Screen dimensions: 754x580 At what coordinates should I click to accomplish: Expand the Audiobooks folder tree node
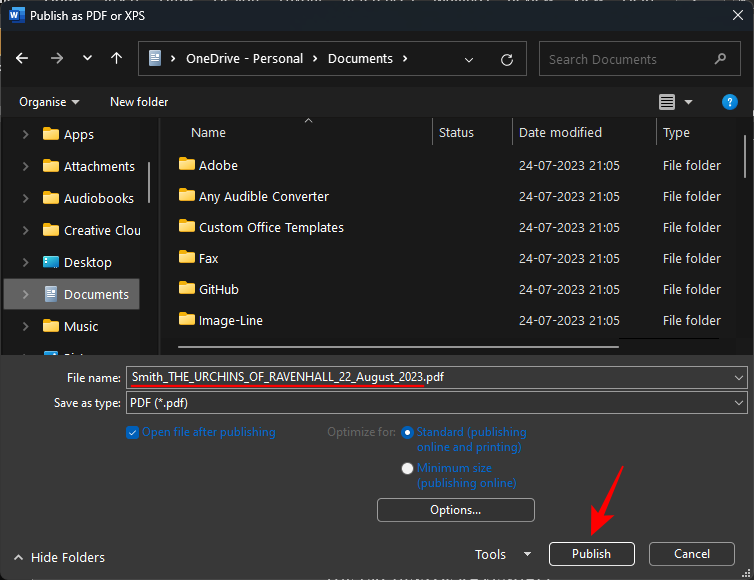(x=25, y=198)
